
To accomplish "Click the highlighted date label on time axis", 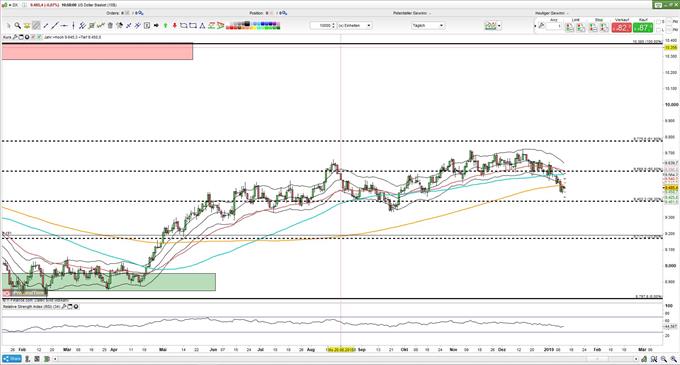I will [341, 349].
